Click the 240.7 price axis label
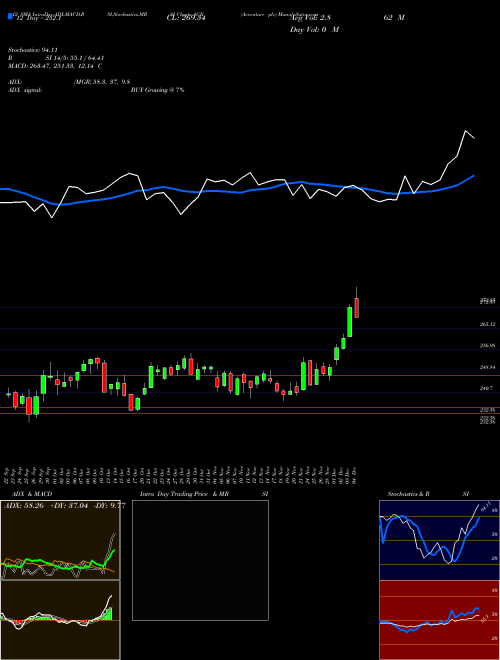The image size is (500, 660). (486, 388)
